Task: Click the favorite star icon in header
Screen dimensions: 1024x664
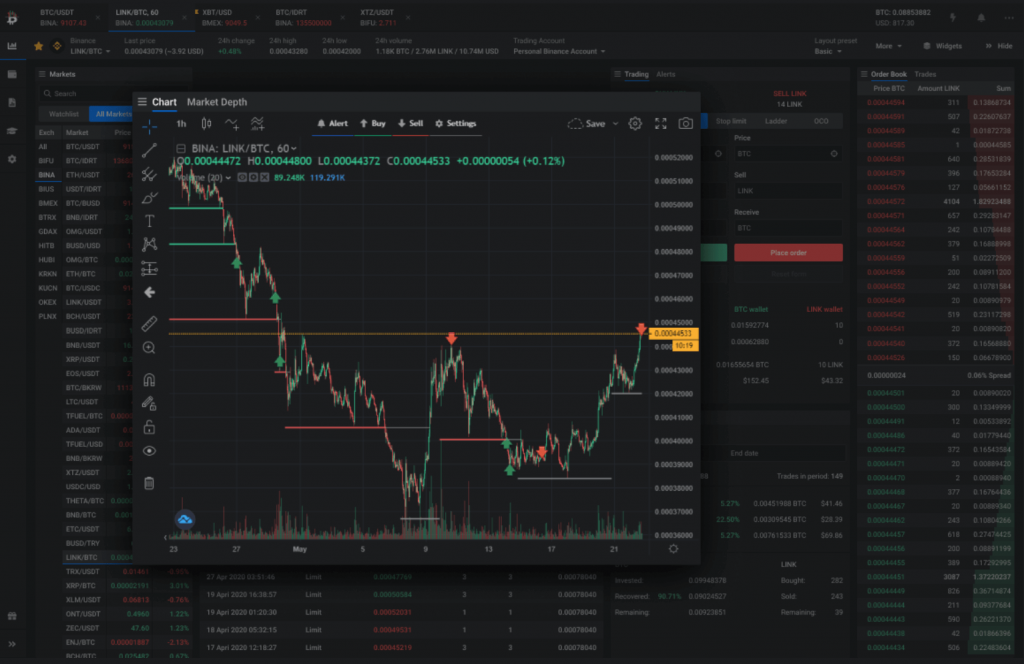Action: click(39, 46)
